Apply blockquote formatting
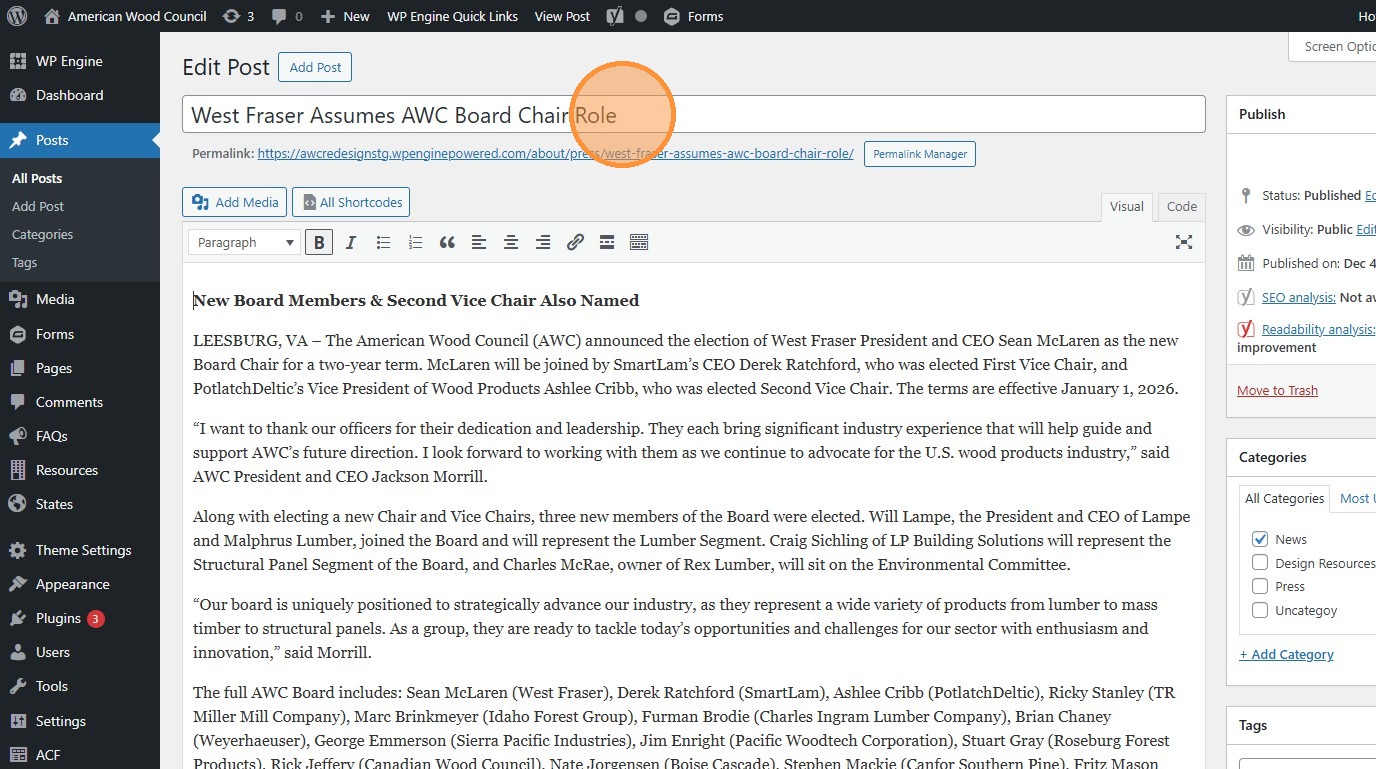 point(447,242)
